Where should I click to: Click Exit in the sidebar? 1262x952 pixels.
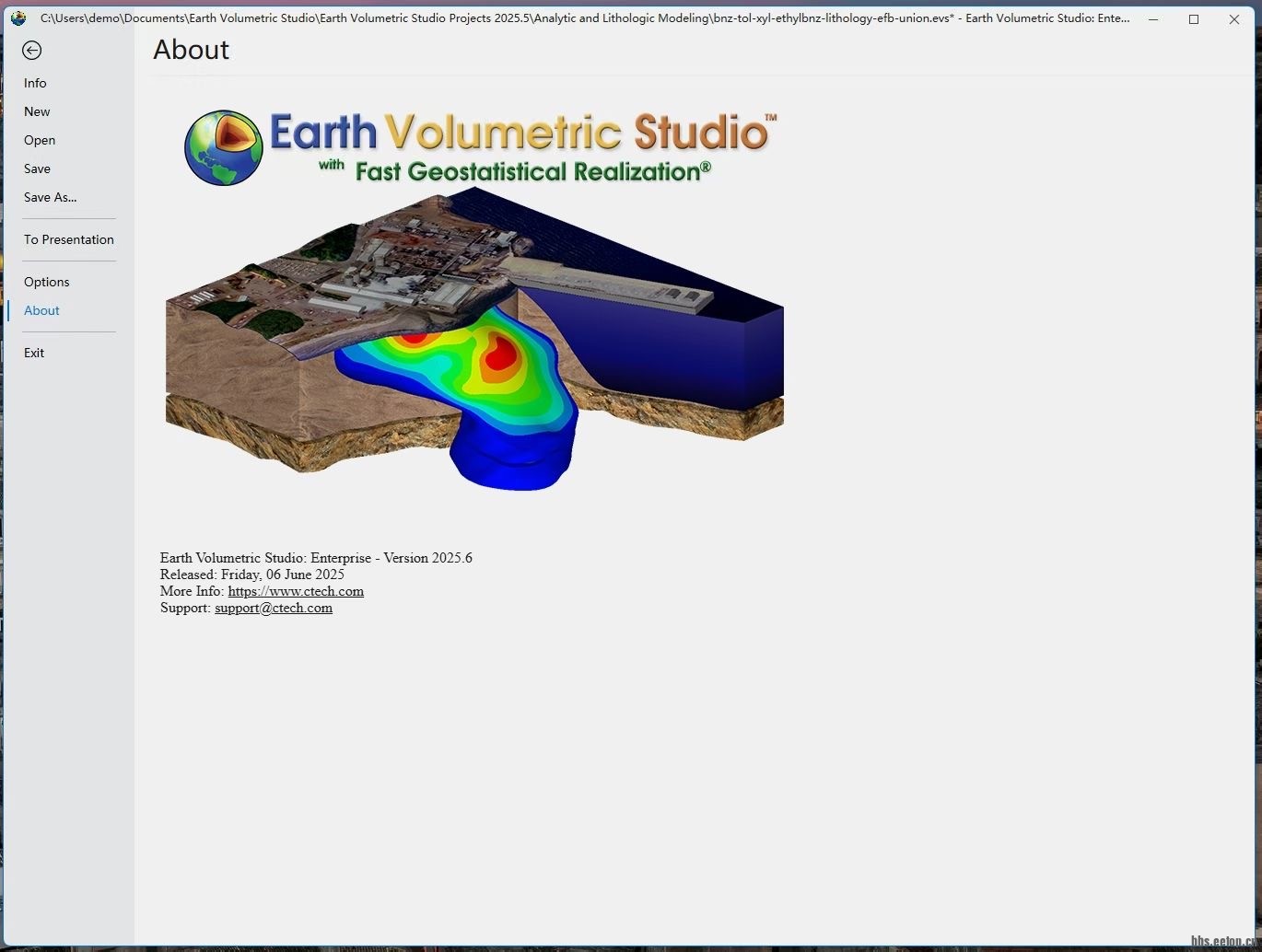[34, 353]
